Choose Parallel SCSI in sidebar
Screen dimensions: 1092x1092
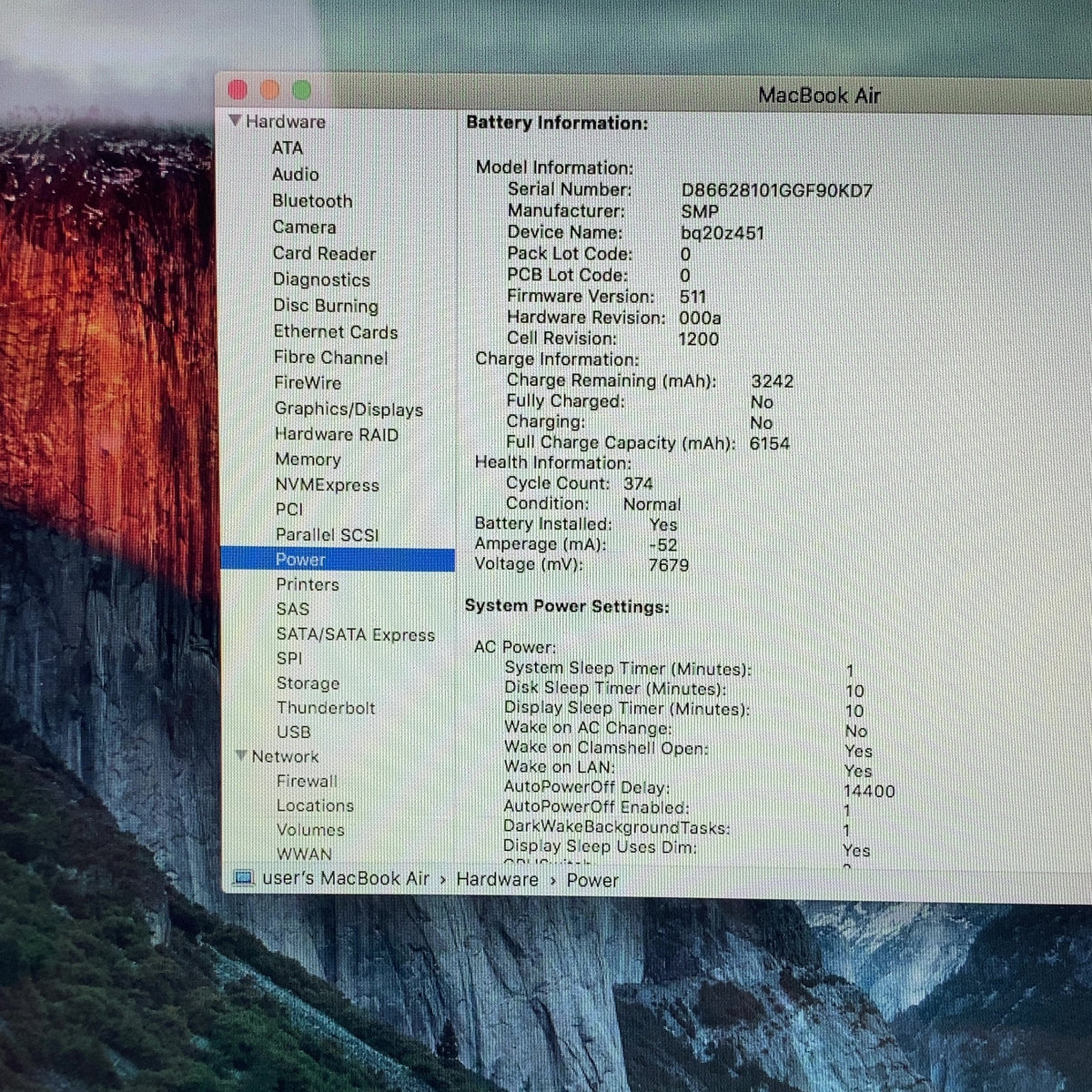pyautogui.click(x=327, y=535)
